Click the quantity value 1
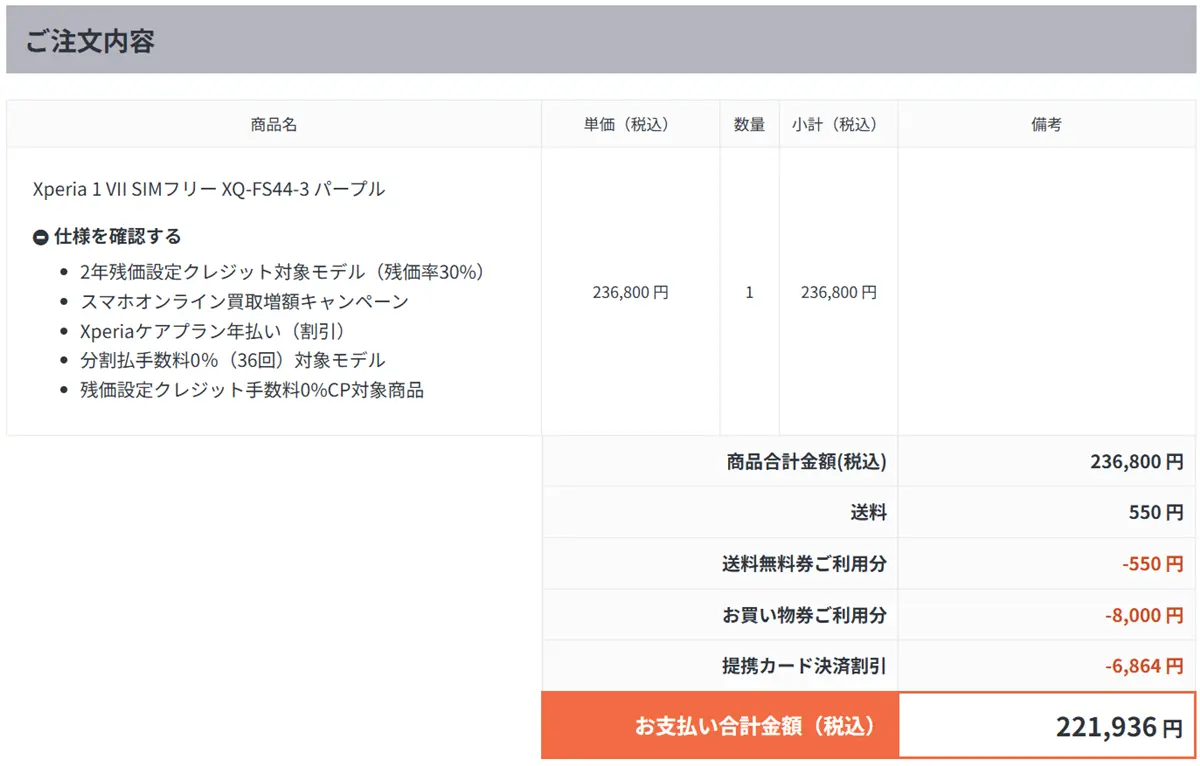1200x766 pixels. pyautogui.click(x=749, y=293)
